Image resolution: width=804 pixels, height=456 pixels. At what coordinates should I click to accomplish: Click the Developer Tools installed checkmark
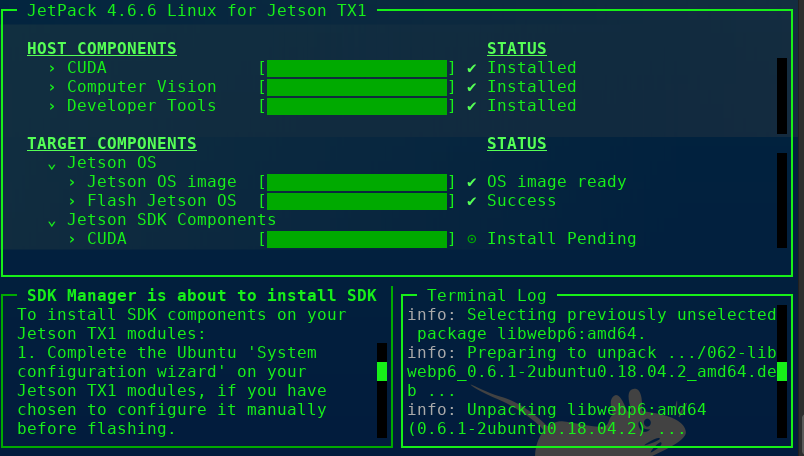pyautogui.click(x=471, y=106)
